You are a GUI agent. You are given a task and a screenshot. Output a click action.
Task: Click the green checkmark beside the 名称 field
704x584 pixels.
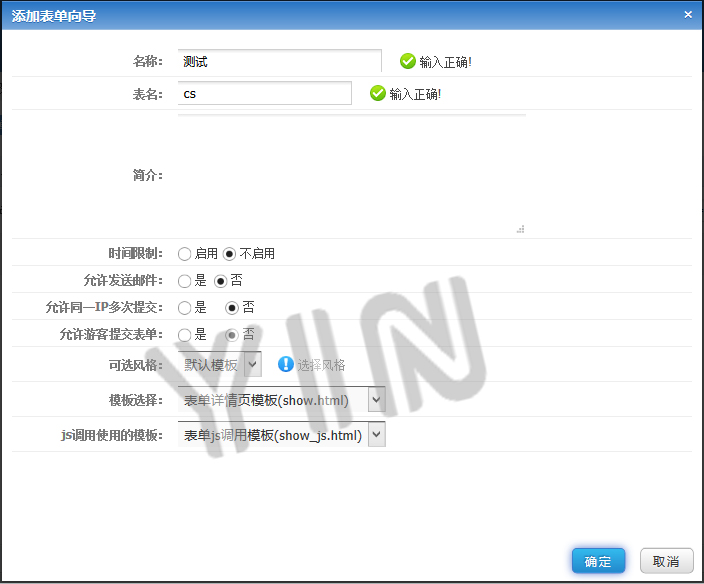pyautogui.click(x=407, y=61)
